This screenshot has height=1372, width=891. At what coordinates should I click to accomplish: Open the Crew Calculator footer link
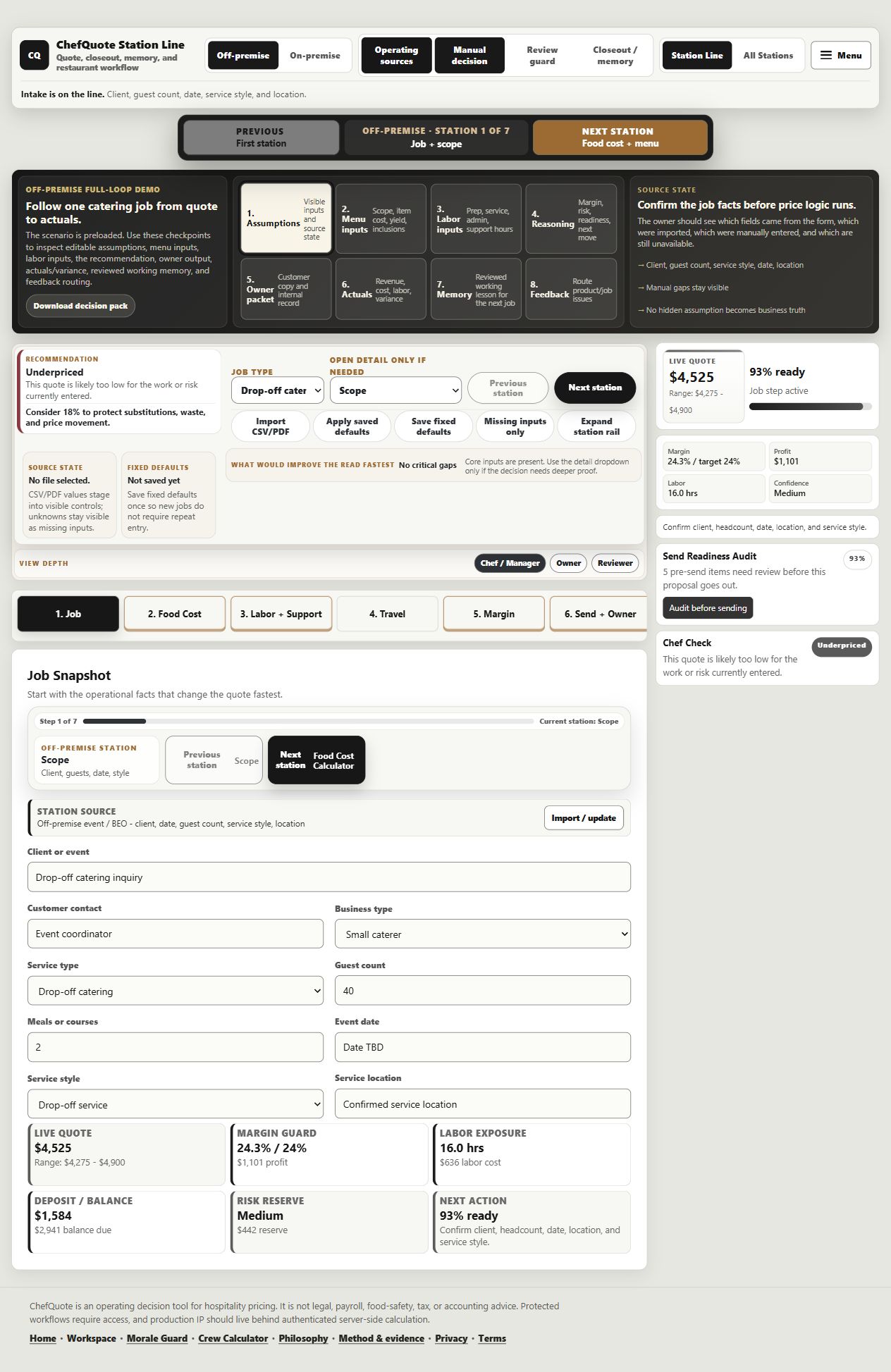(233, 1338)
